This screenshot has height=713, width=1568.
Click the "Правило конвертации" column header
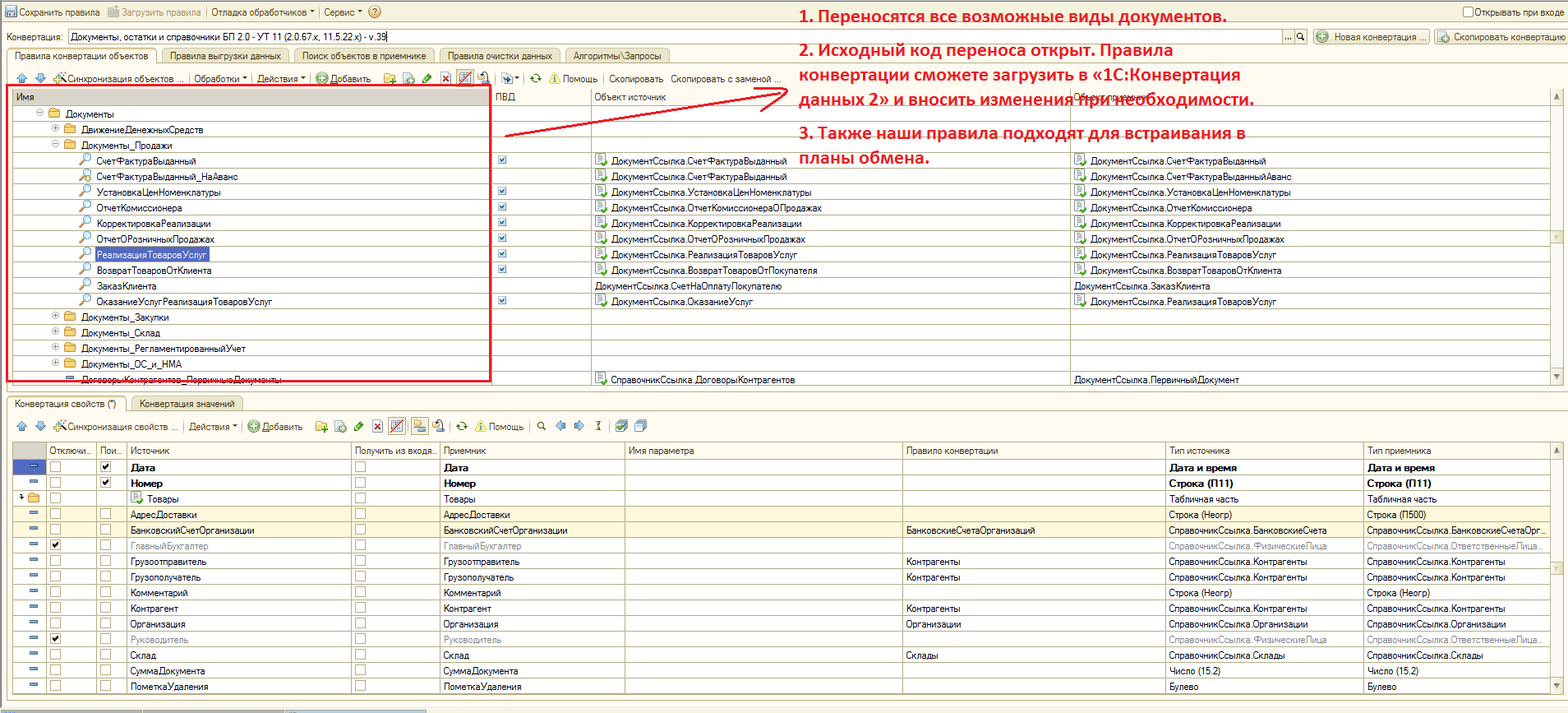pyautogui.click(x=1035, y=451)
